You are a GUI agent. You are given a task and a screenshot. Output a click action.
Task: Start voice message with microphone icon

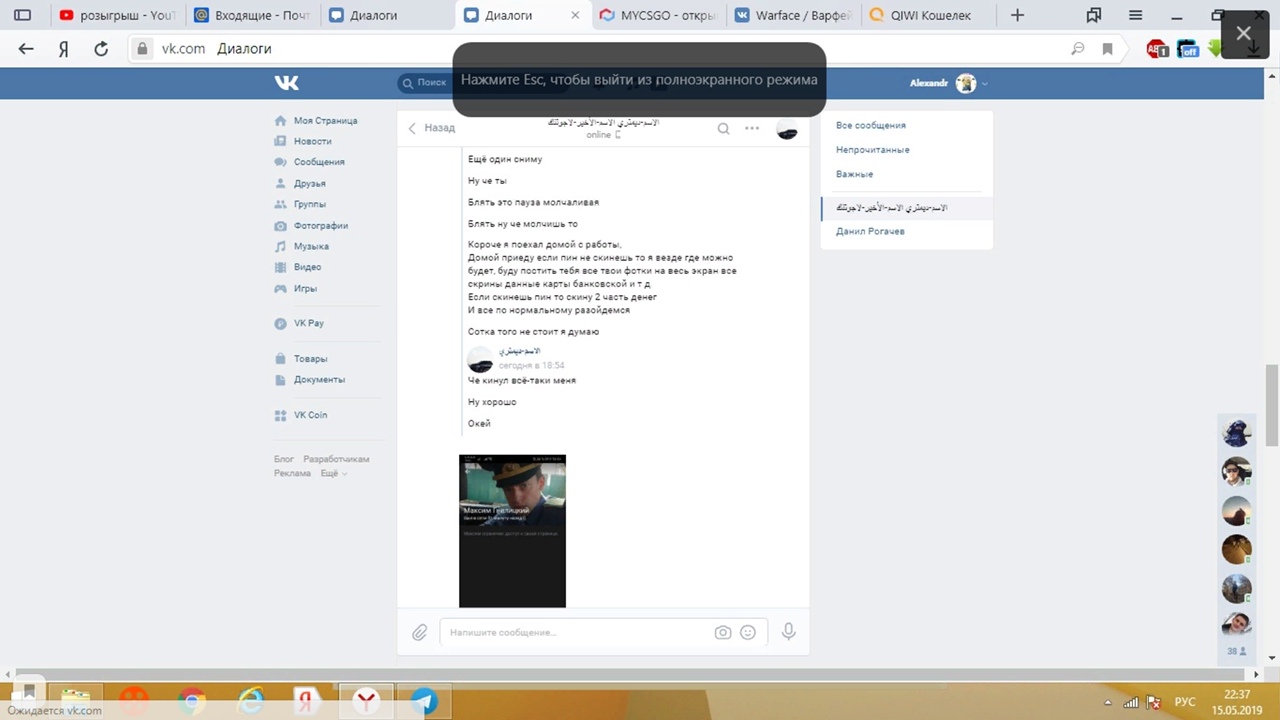[788, 632]
